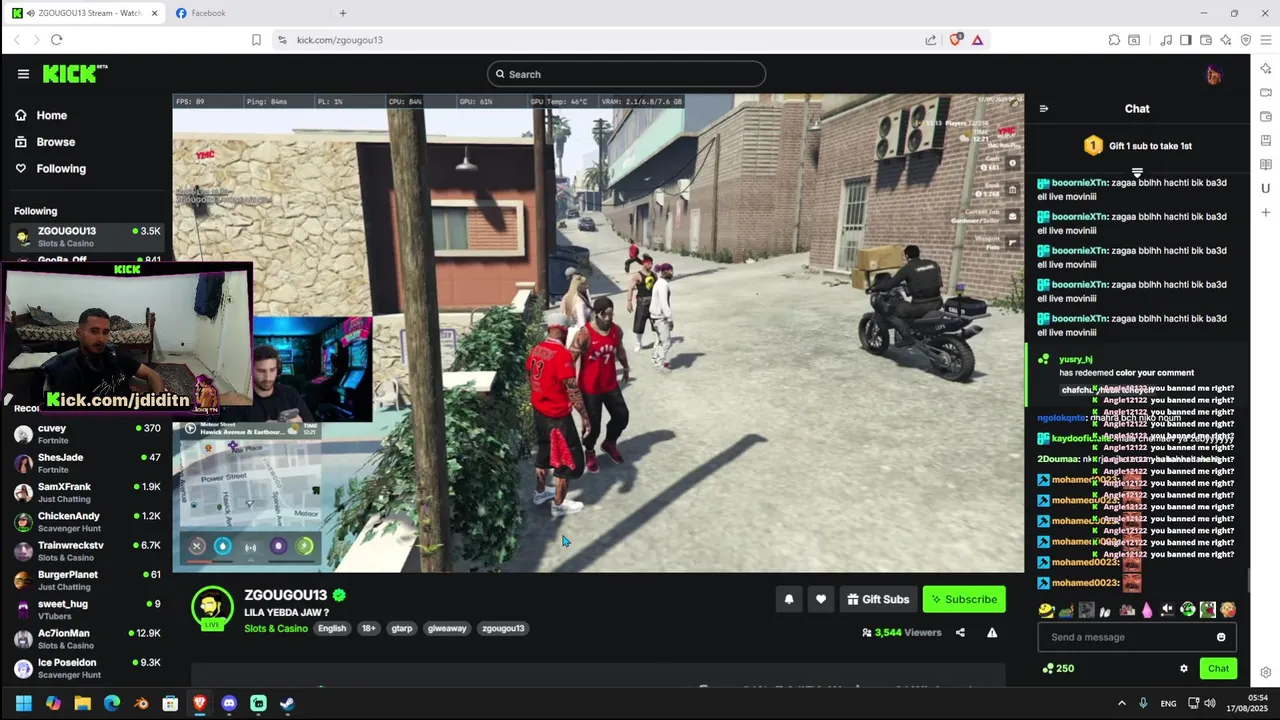Bookmark this page
Screen dimensions: 1280x720
[x=256, y=40]
